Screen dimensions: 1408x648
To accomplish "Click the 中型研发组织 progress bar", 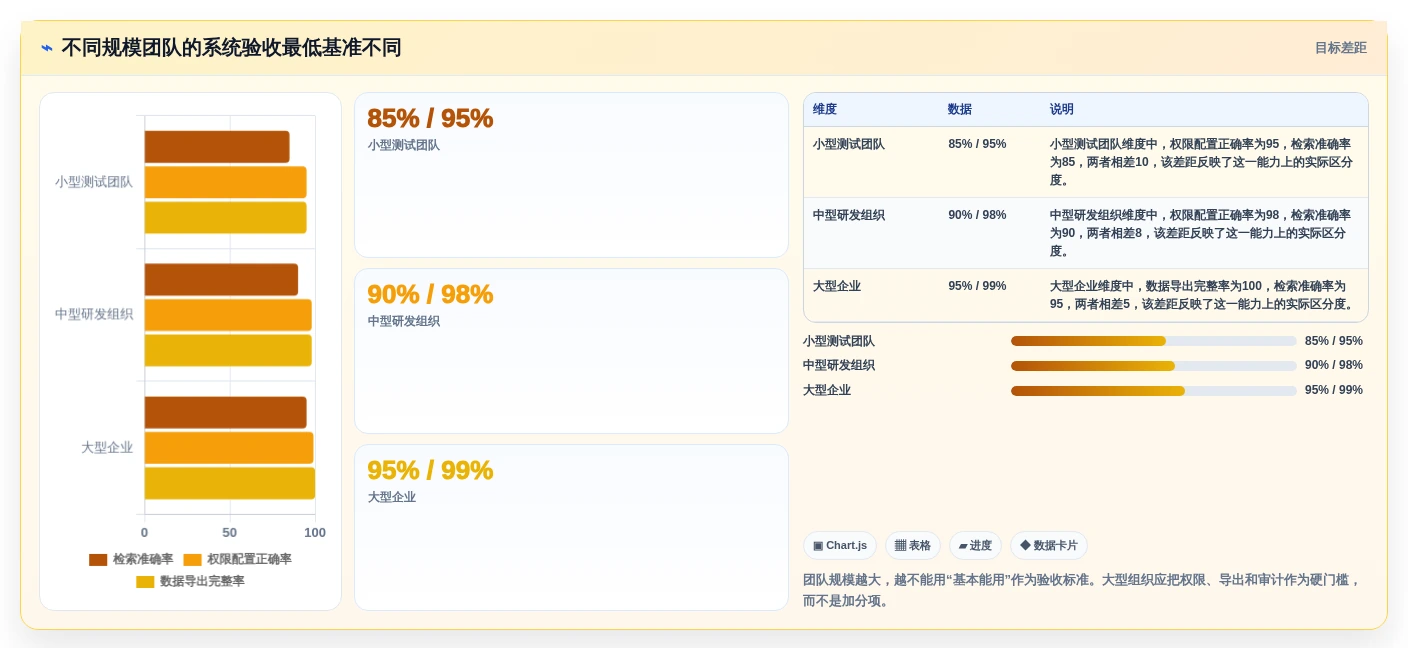I will (1153, 366).
